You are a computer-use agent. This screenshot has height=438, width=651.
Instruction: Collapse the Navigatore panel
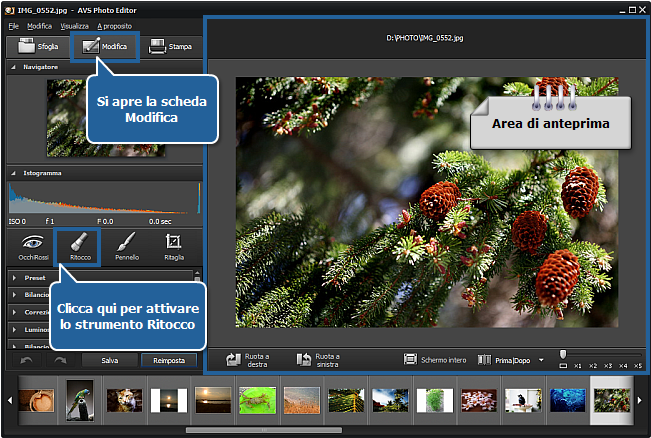point(14,67)
